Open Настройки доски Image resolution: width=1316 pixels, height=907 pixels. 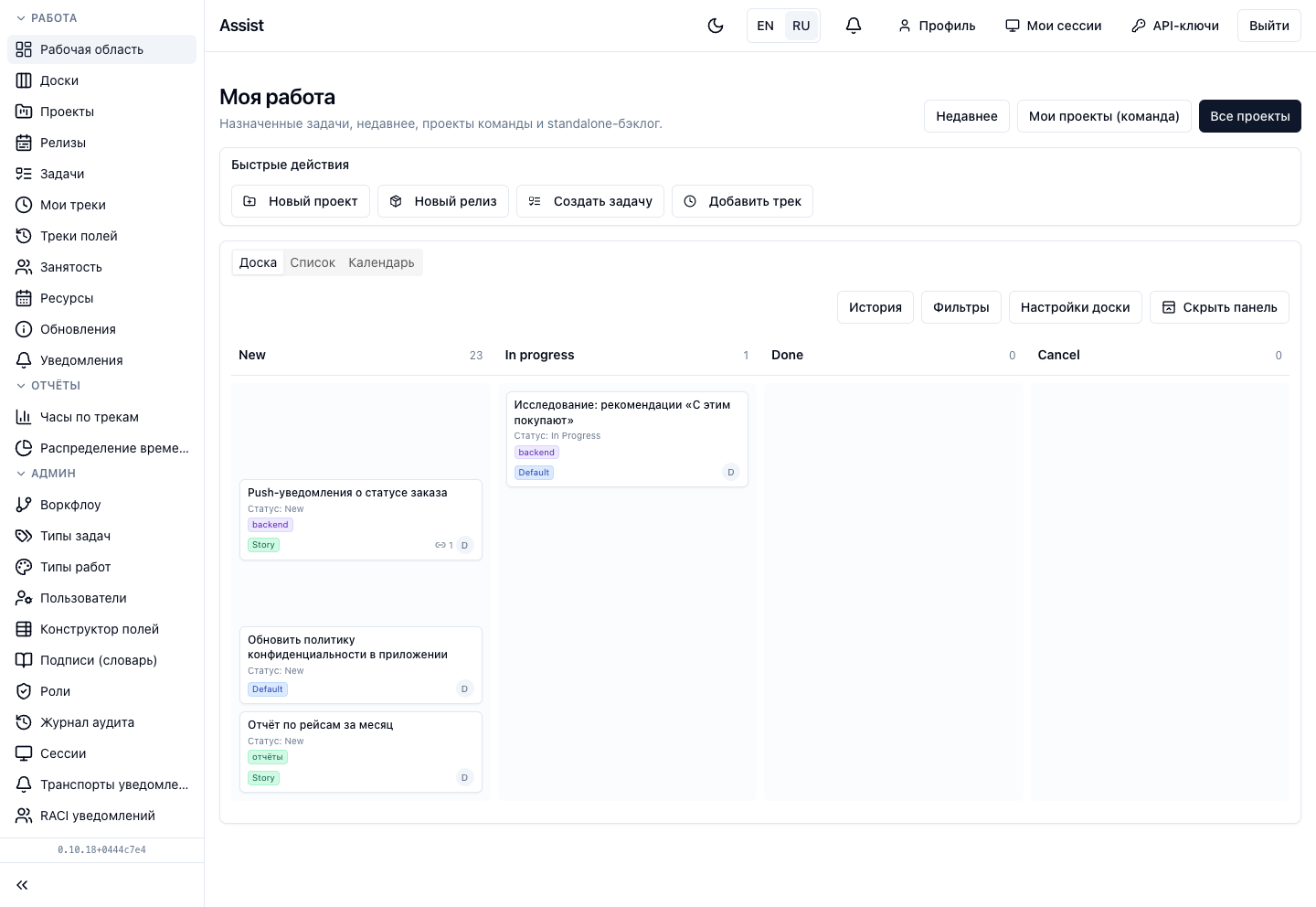(x=1076, y=307)
